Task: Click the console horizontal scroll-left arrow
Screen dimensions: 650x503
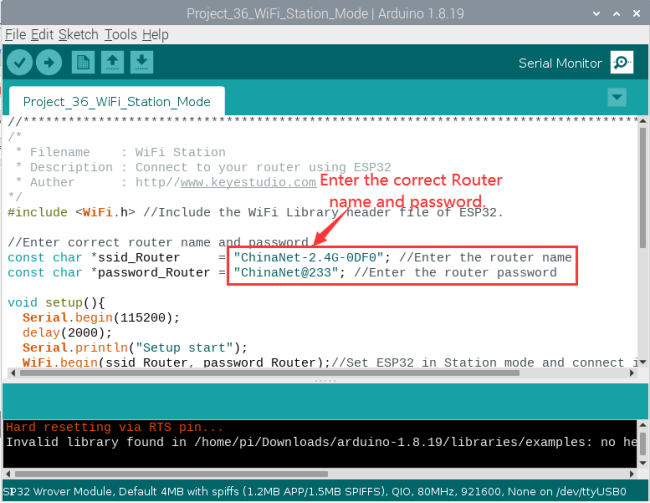Action: coord(8,474)
